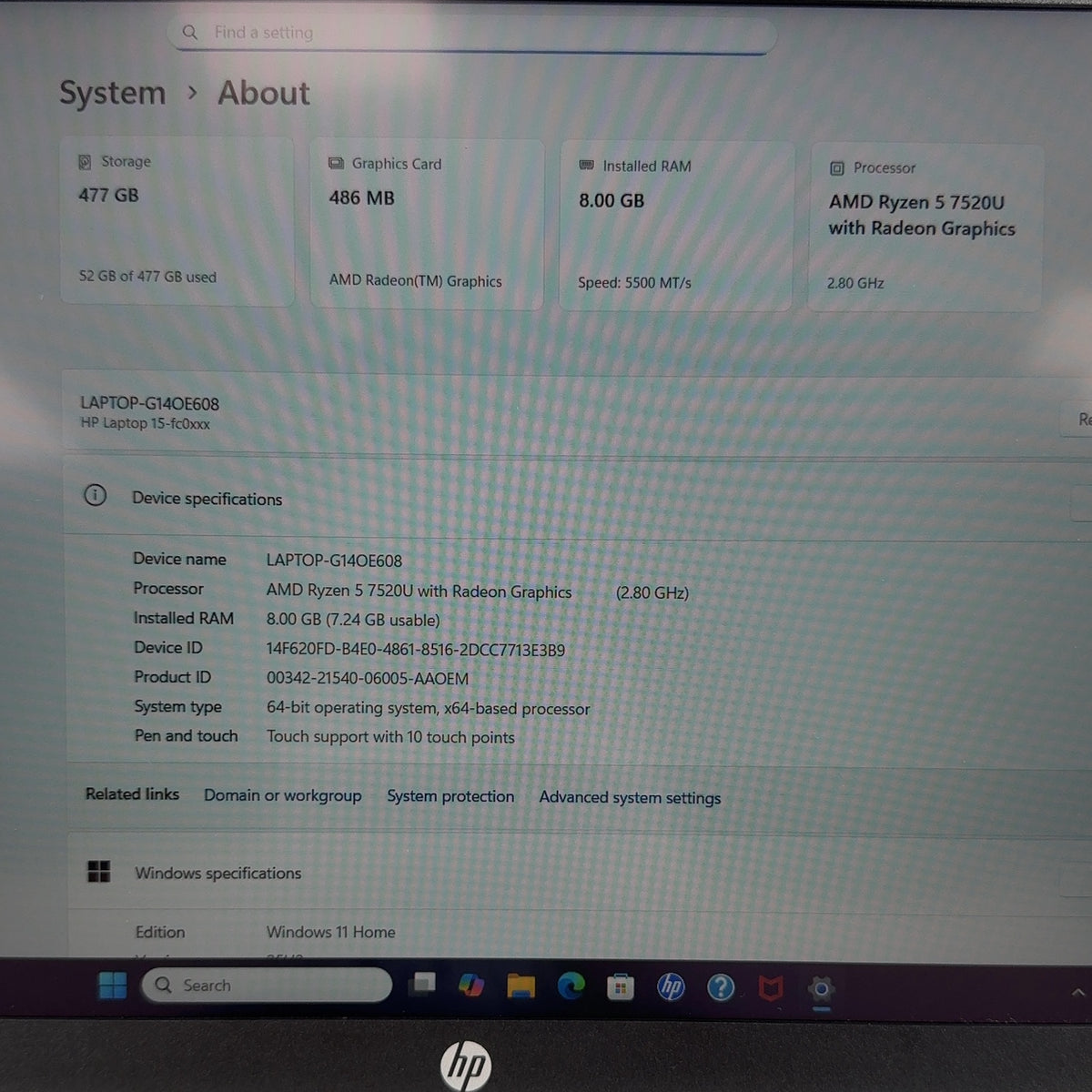Launch Microsoft Edge from taskbar
Screen dimensions: 1092x1092
[x=571, y=986]
